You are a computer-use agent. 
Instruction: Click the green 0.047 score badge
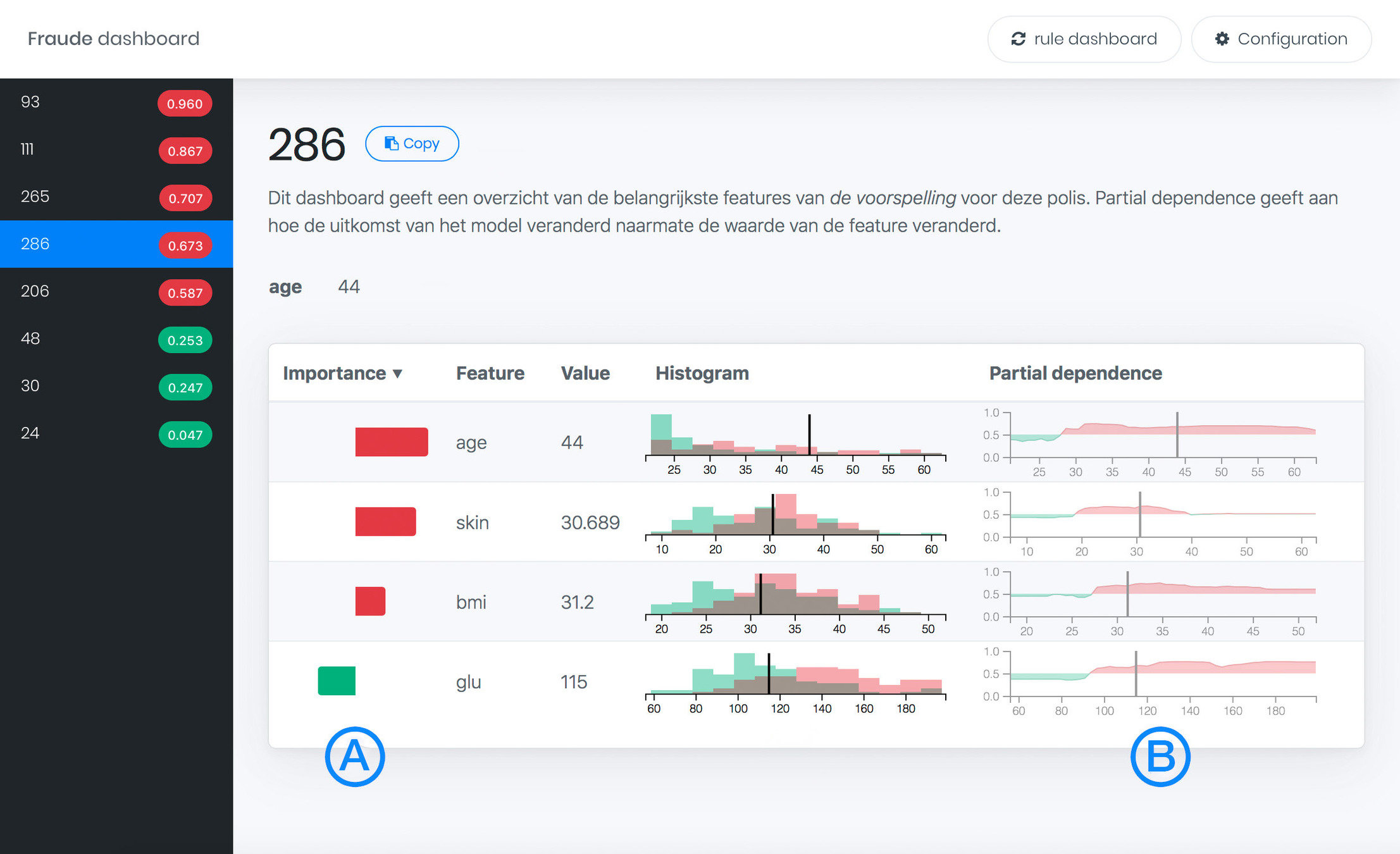pyautogui.click(x=185, y=435)
